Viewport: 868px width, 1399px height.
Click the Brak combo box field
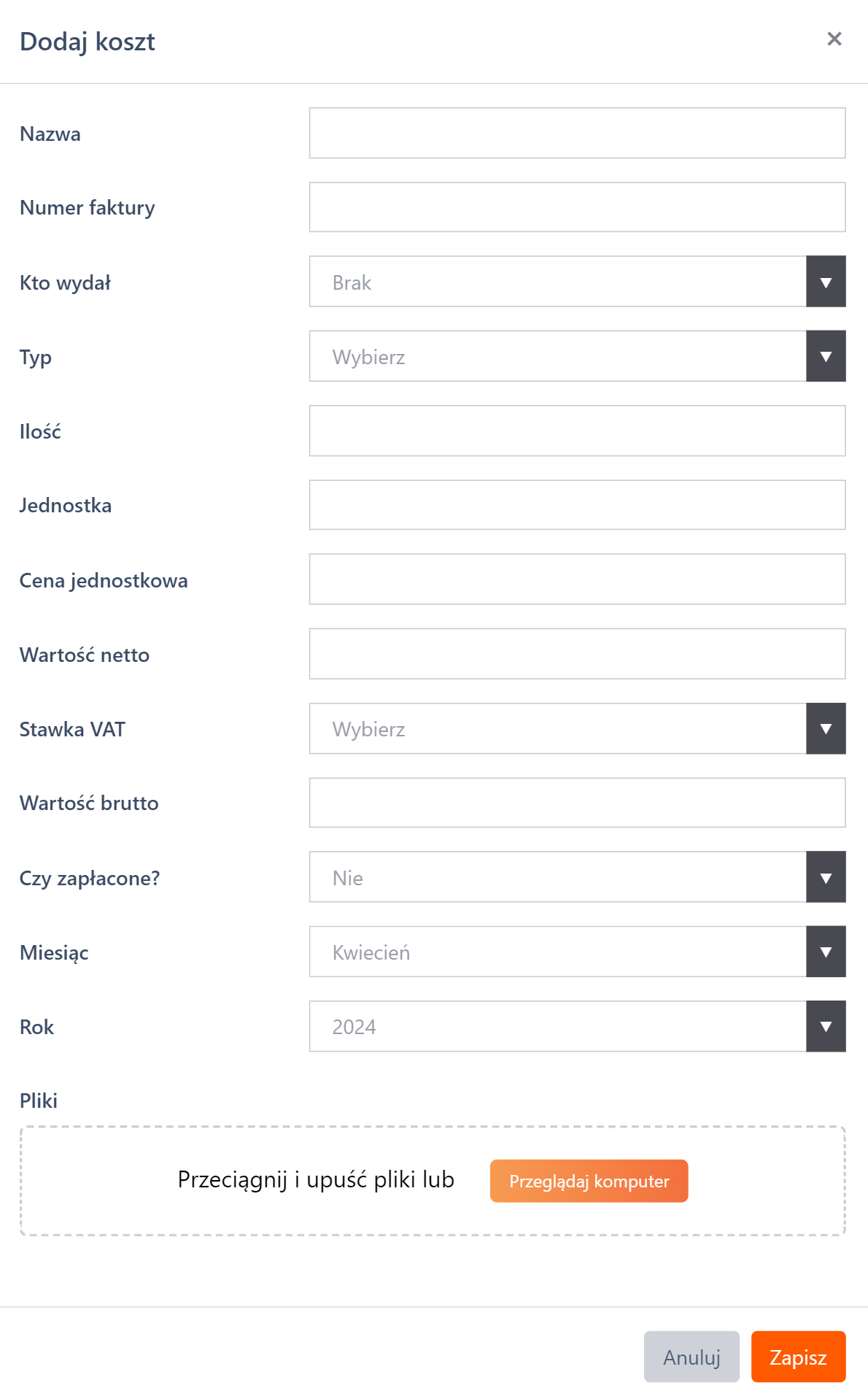(x=557, y=282)
